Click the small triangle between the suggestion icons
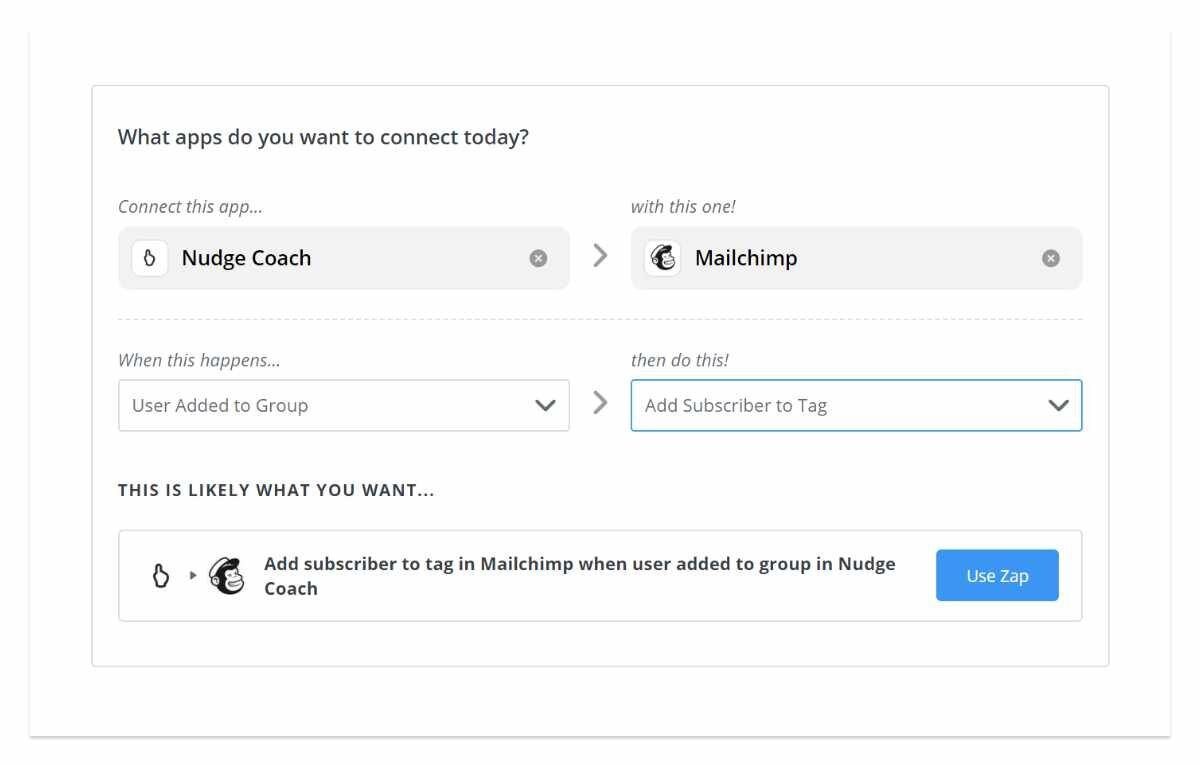This screenshot has width=1200, height=766. pos(193,576)
